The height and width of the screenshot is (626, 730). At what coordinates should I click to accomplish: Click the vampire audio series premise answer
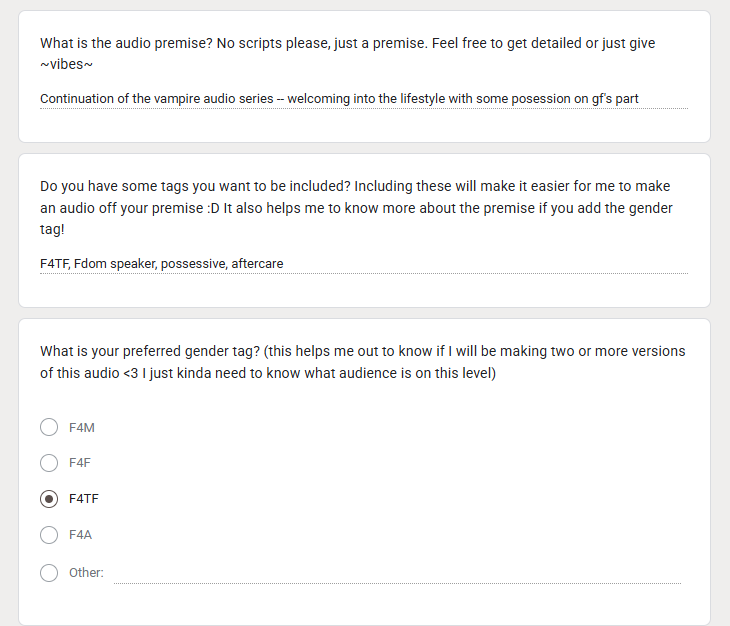(x=364, y=99)
